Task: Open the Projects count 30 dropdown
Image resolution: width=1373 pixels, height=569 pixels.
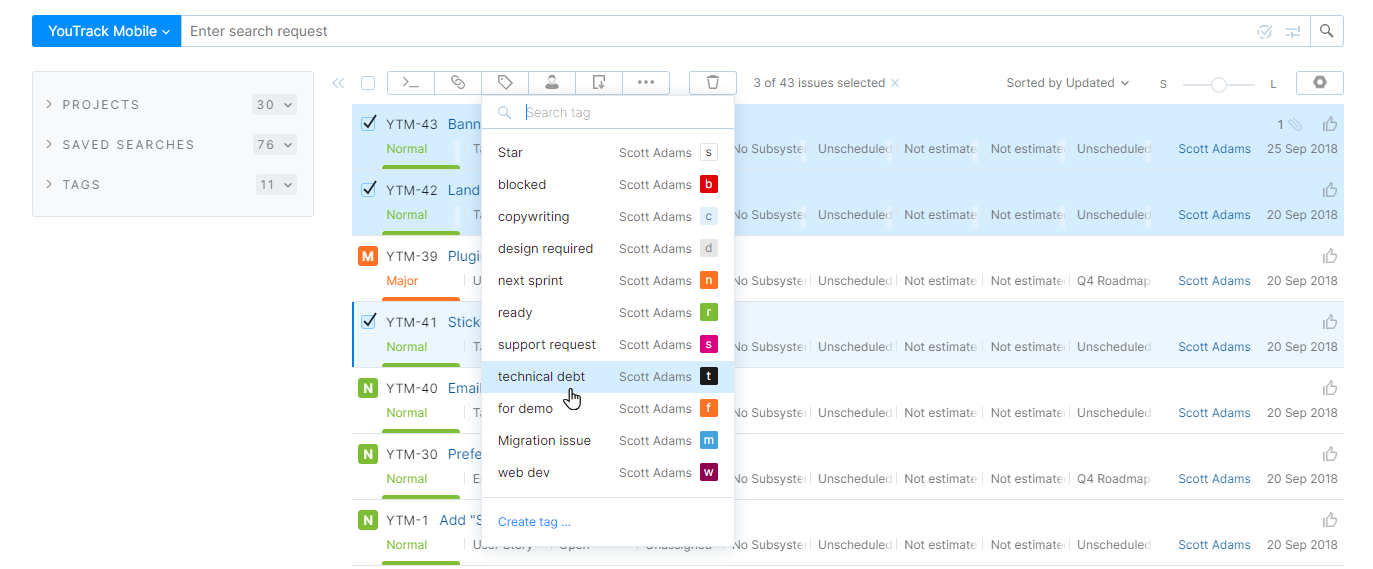Action: 275,105
